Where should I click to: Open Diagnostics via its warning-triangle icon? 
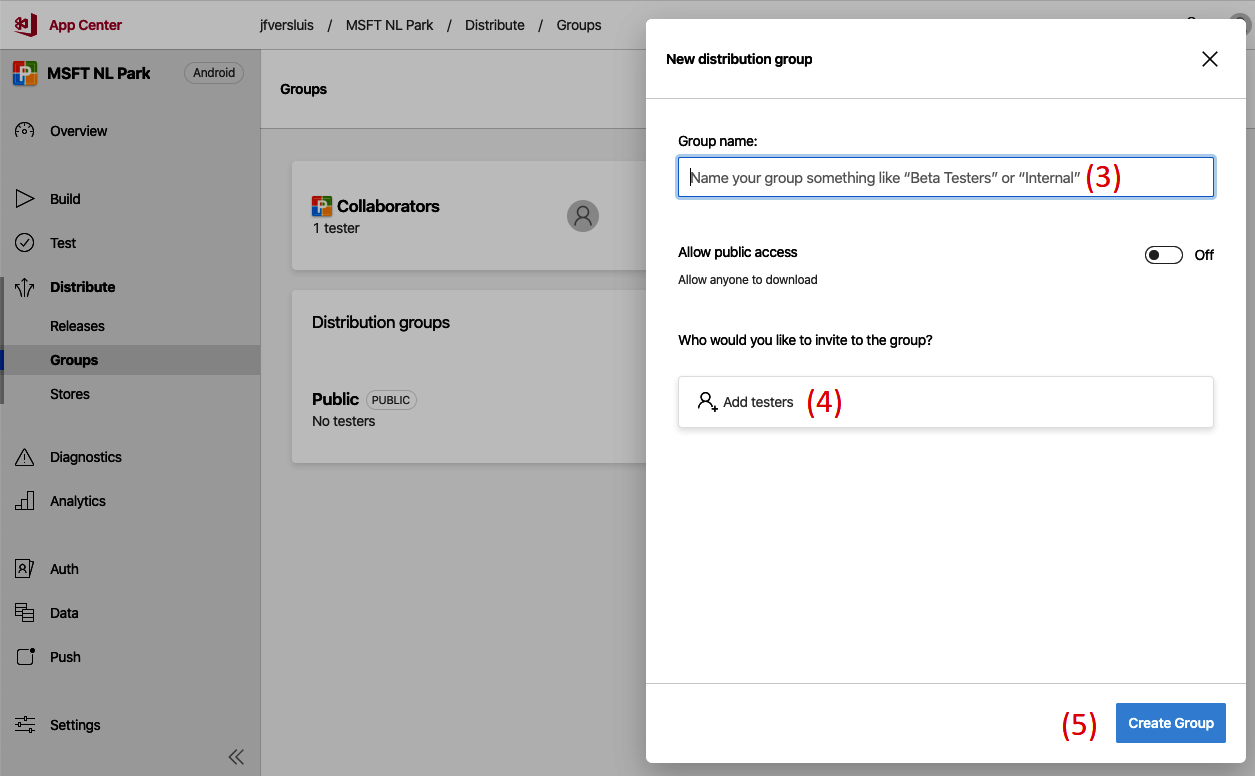[x=25, y=457]
